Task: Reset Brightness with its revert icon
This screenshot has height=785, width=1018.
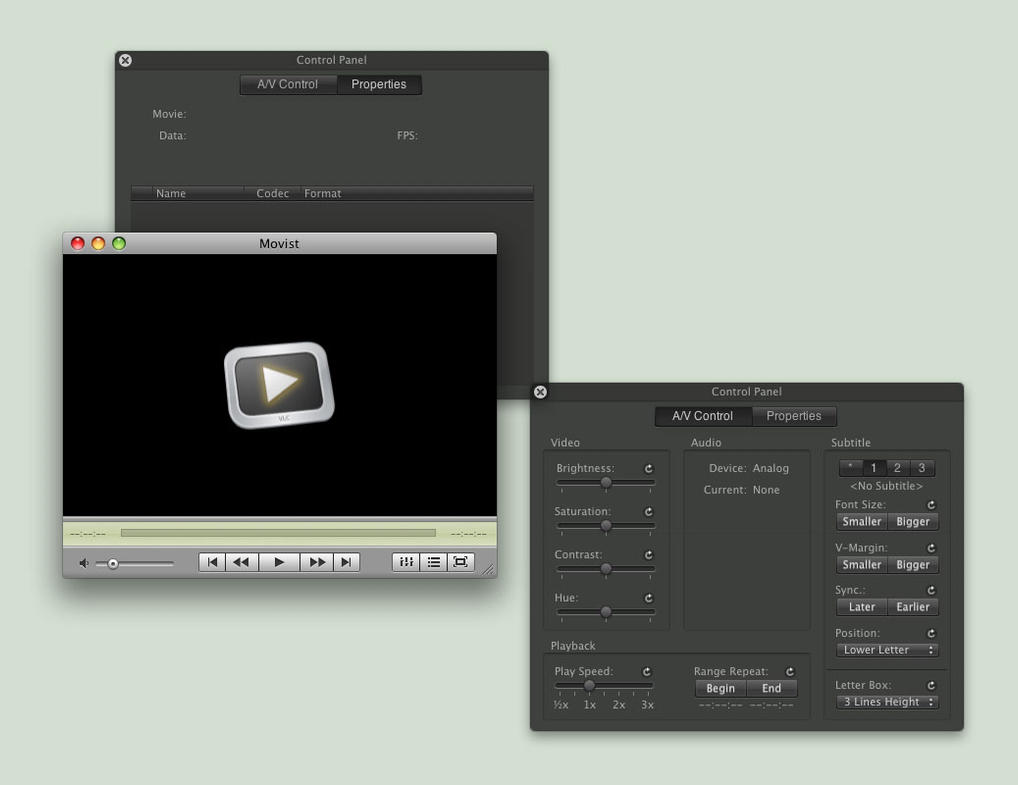Action: (648, 469)
